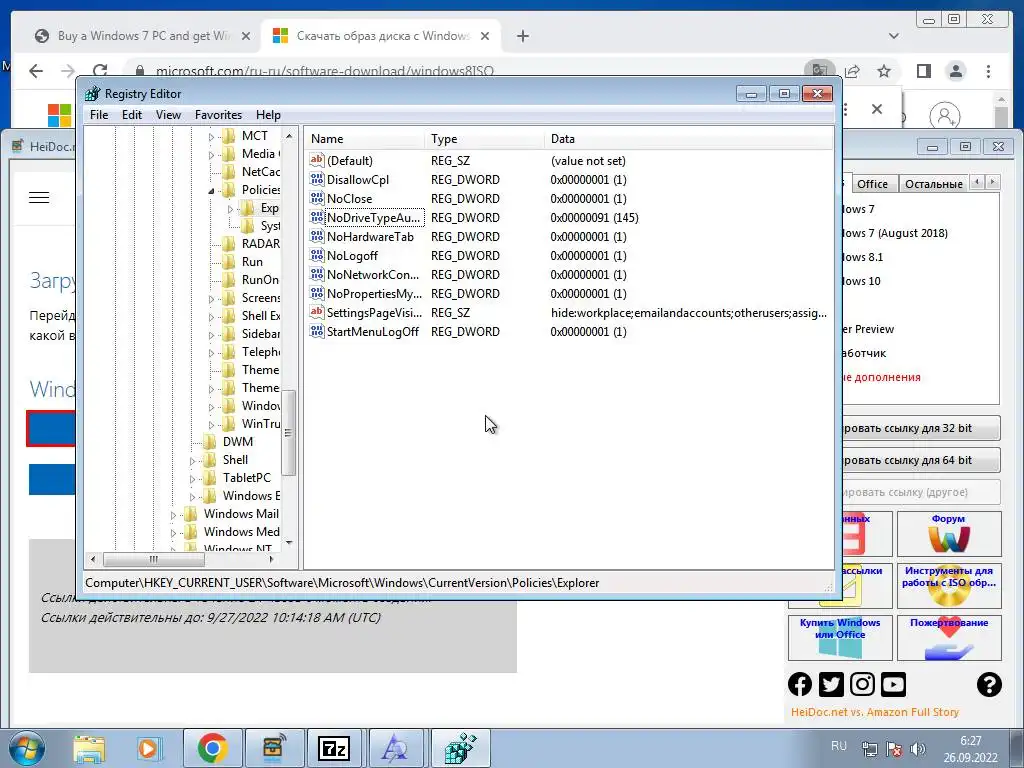
Task: Select the SettingsPageVisi... string value icon
Action: pyautogui.click(x=317, y=312)
